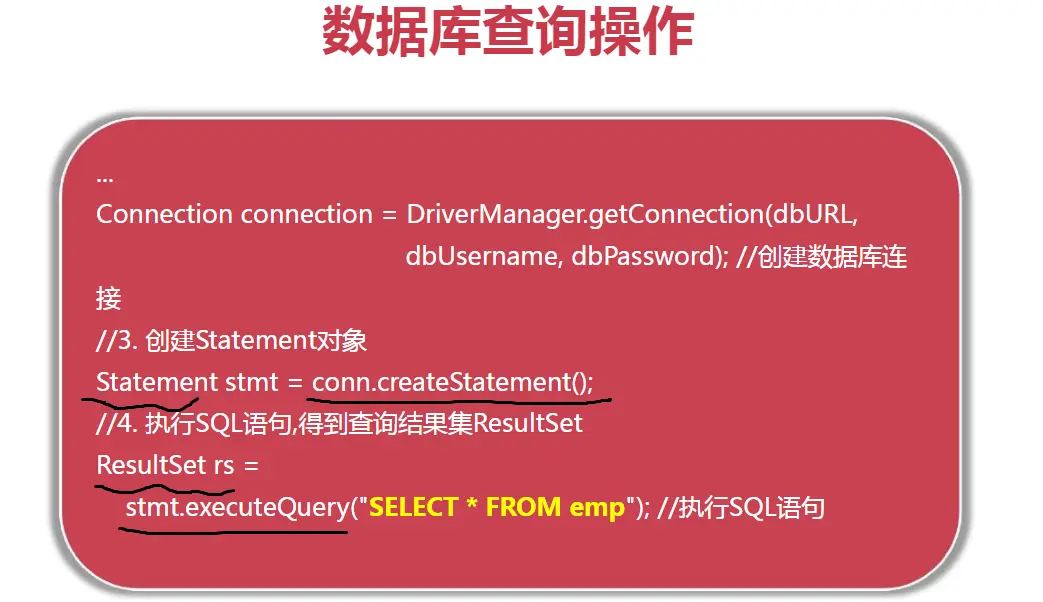Click the ellipsis at top of code box
Viewport: 1043px width, 602px height.
click(104, 178)
